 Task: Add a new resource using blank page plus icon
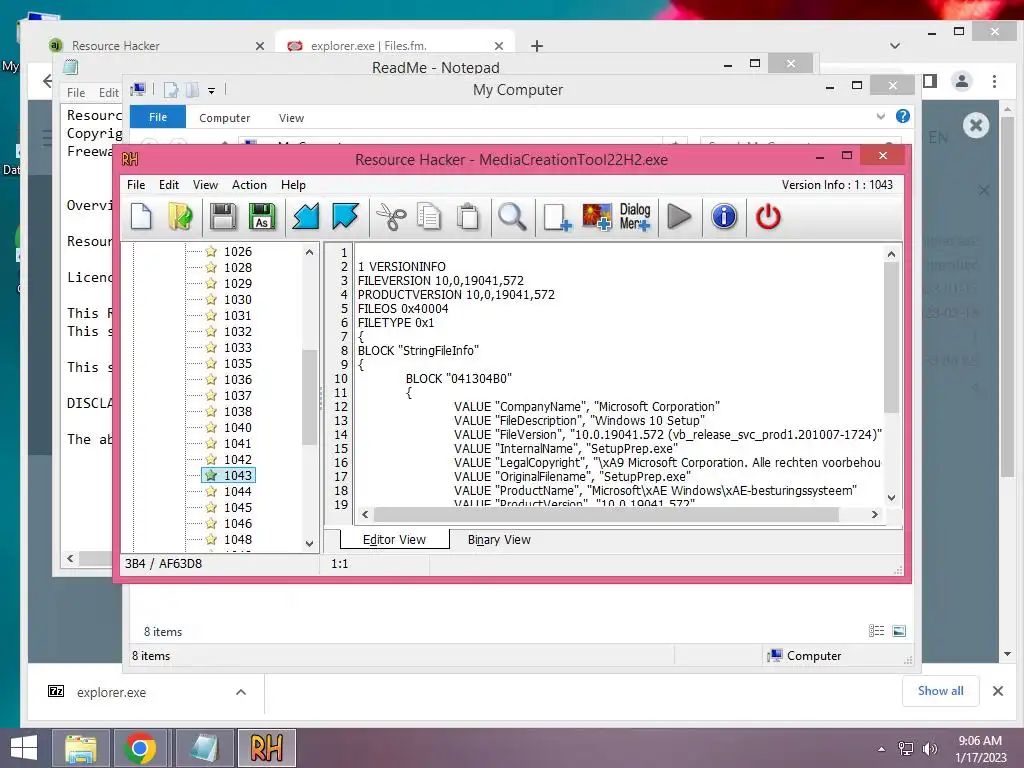pos(557,217)
